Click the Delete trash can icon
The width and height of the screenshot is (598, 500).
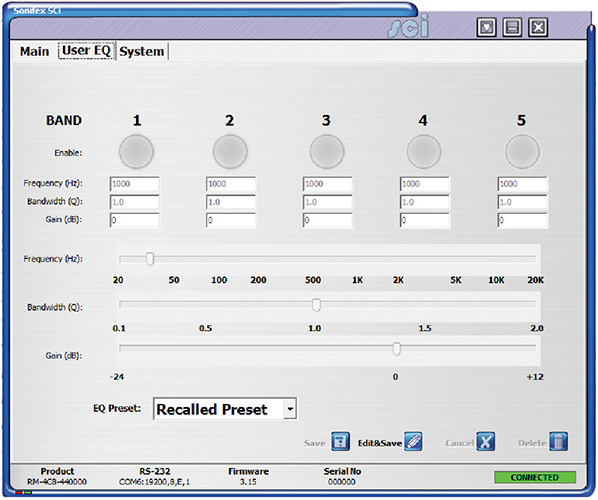(558, 442)
